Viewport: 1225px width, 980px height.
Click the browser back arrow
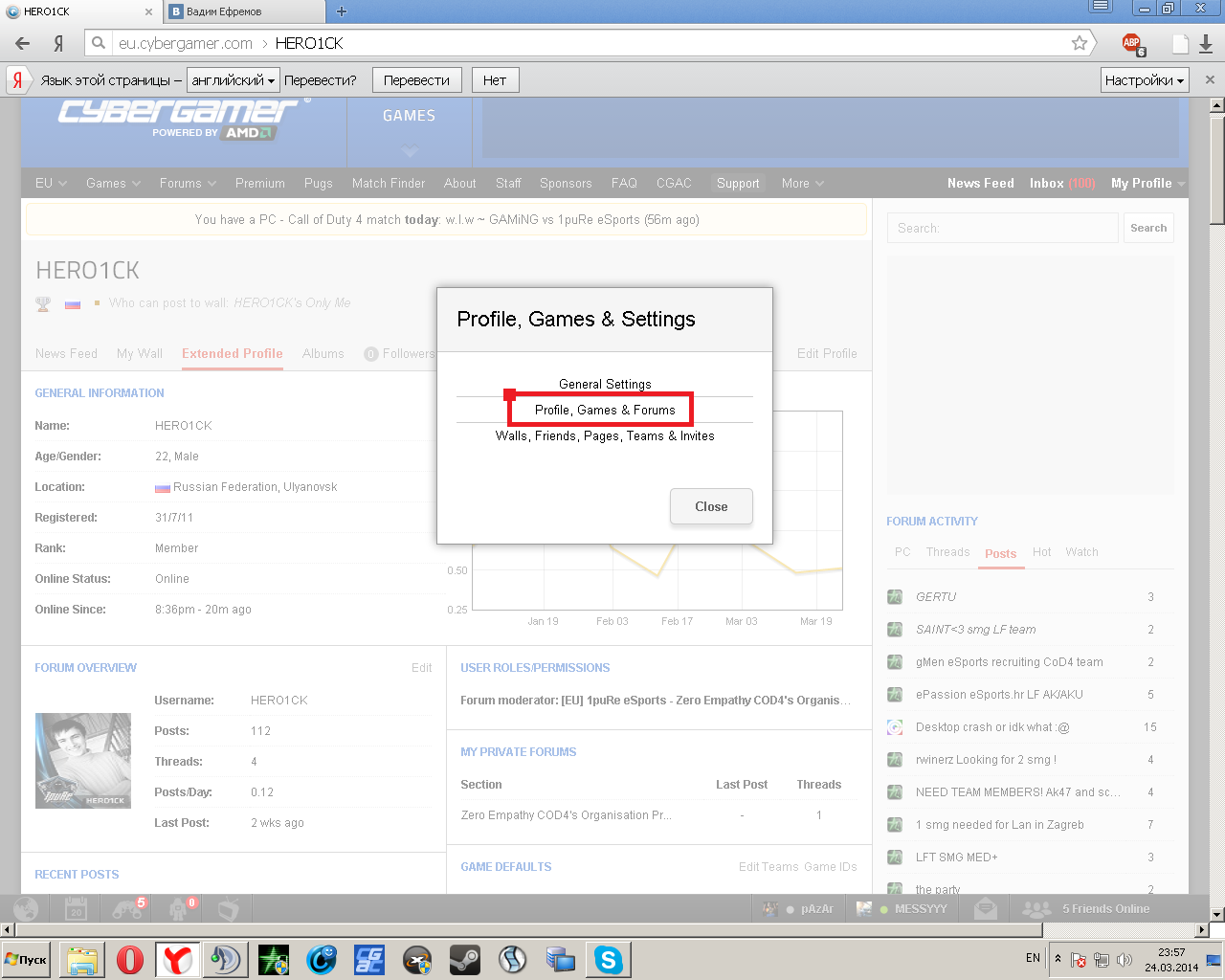23,43
